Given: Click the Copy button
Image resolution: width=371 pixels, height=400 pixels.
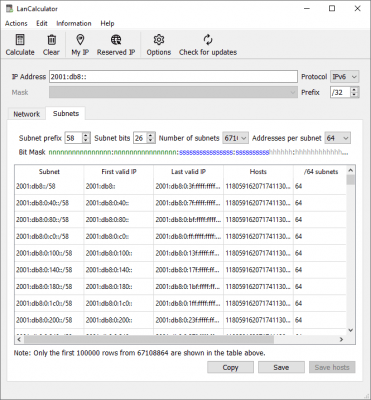Looking at the screenshot, I should point(230,367).
